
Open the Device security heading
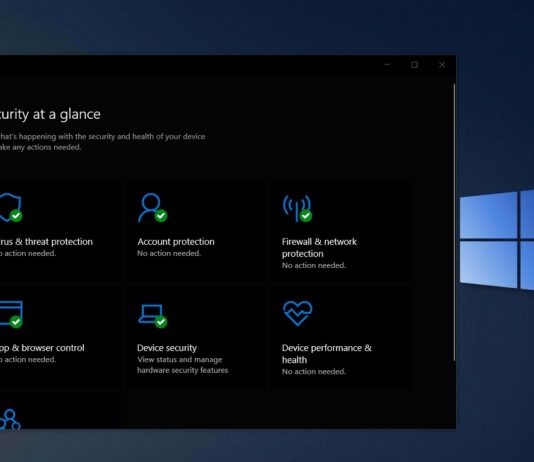point(167,348)
